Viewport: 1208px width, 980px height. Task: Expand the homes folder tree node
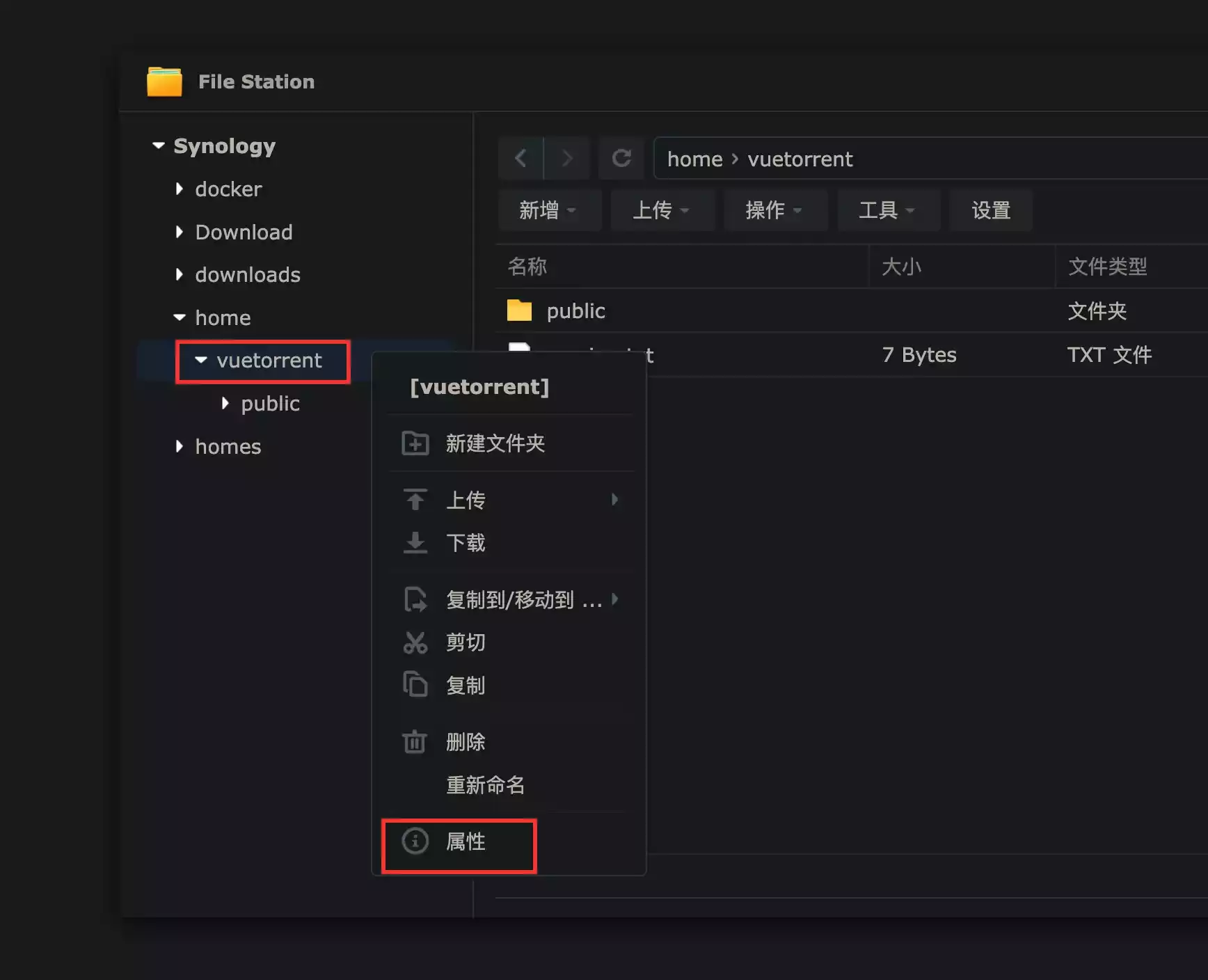(180, 447)
